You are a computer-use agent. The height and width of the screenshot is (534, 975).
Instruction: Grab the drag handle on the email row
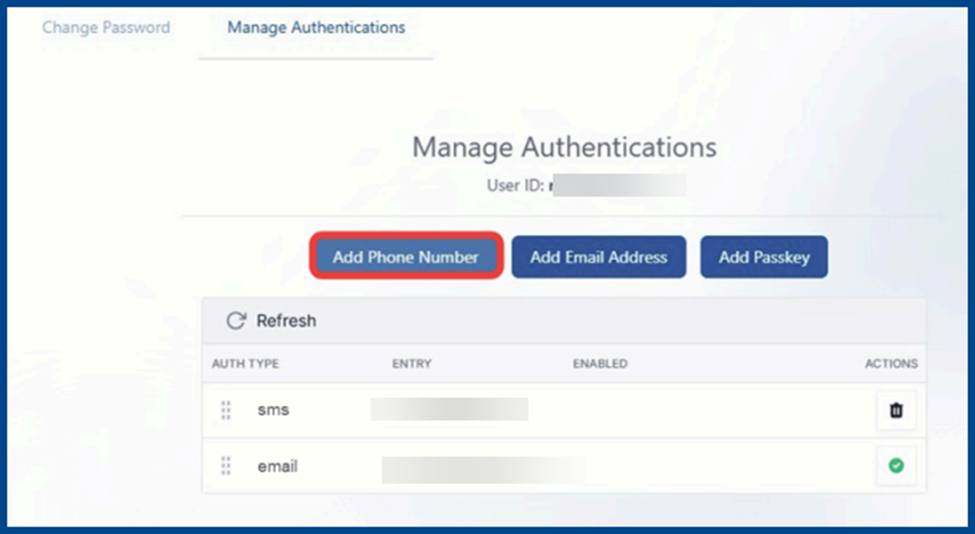click(226, 466)
